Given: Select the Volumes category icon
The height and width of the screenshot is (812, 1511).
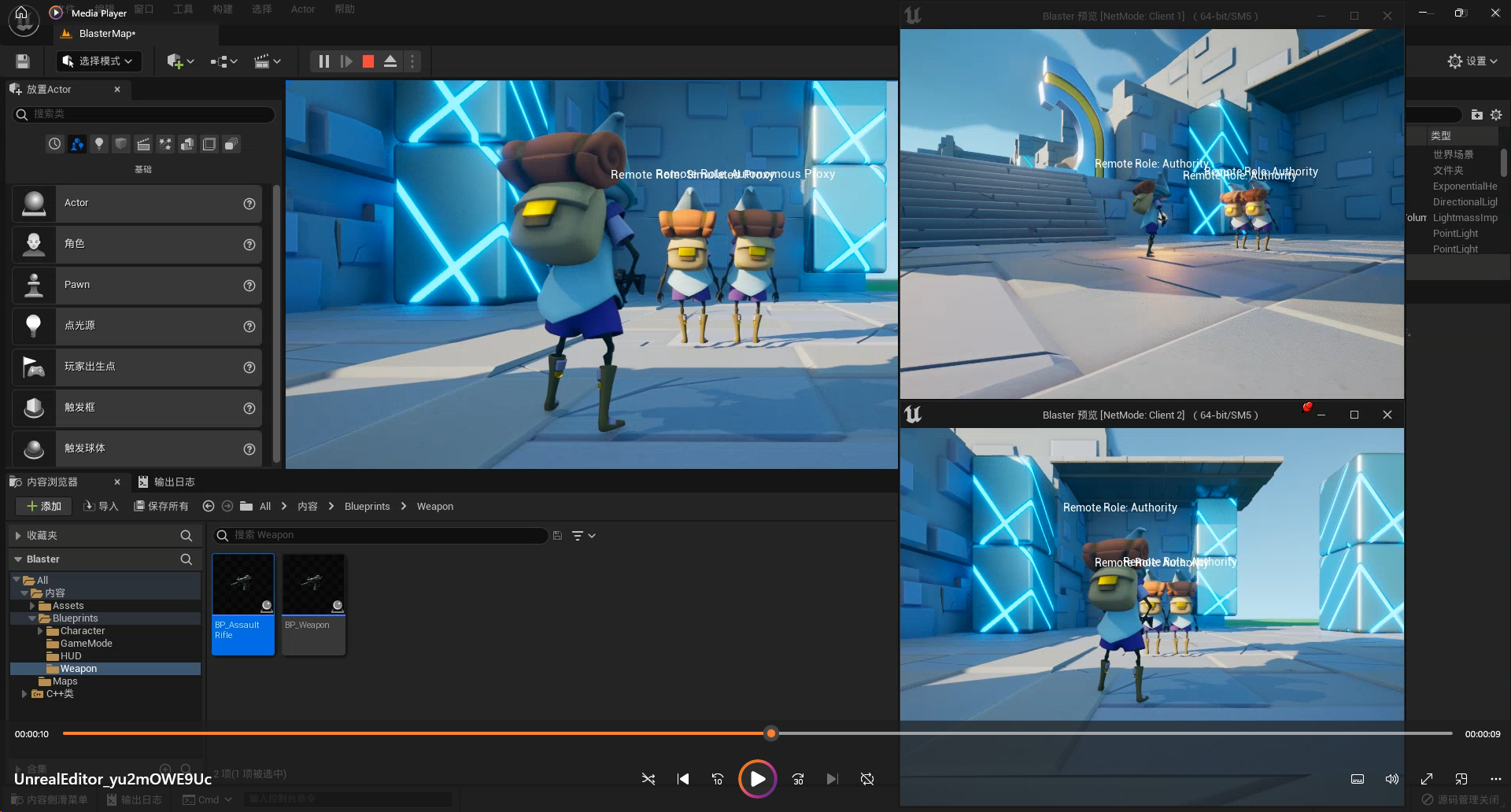Looking at the screenshot, I should [x=209, y=144].
